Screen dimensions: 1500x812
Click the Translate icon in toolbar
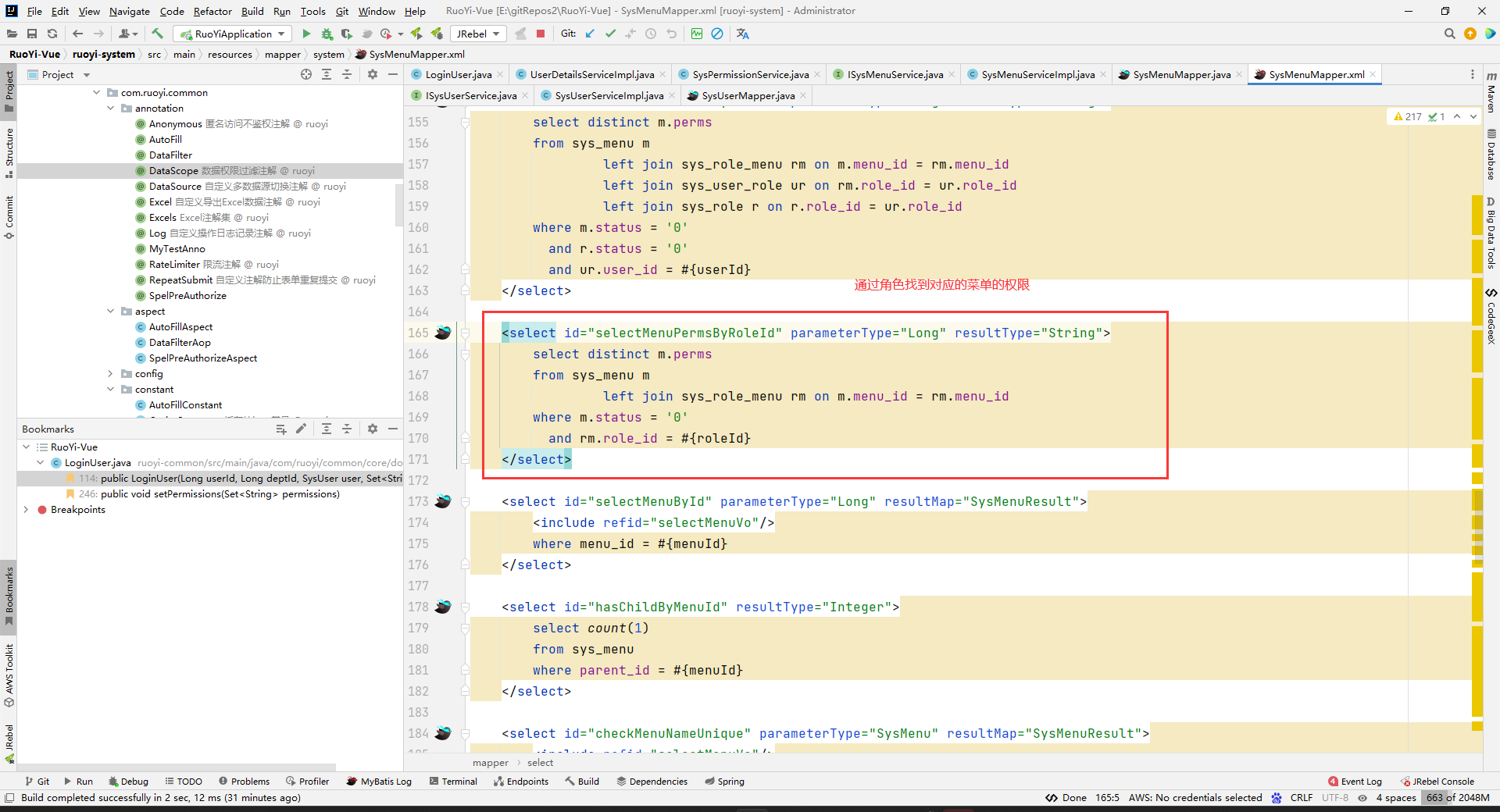(x=742, y=34)
